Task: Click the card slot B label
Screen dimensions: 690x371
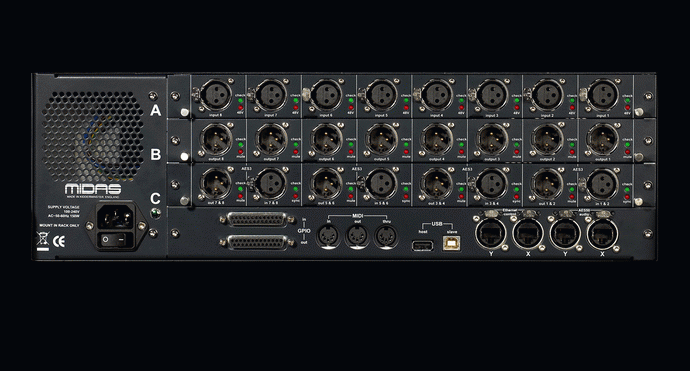Action: coord(155,154)
